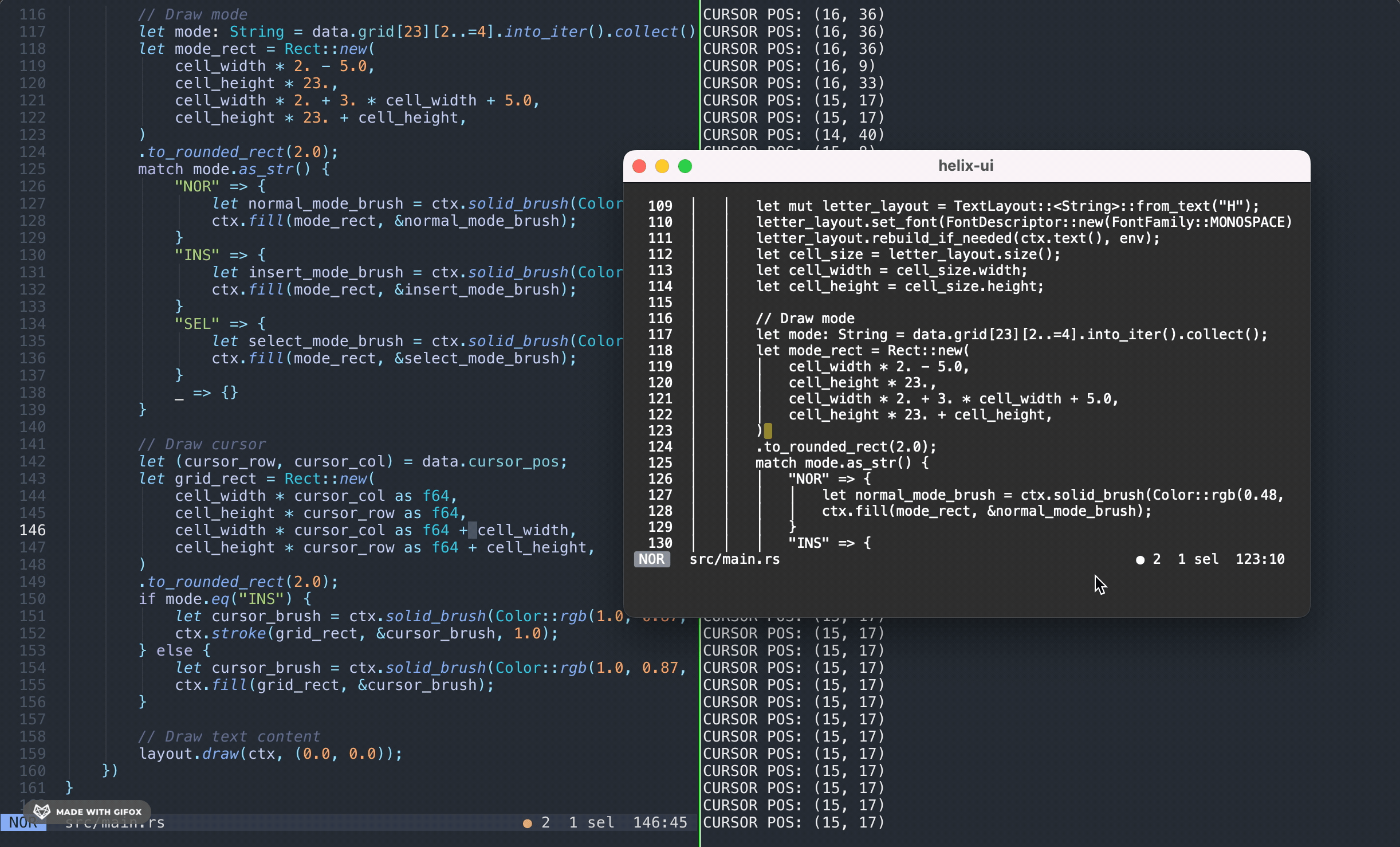Click the 123:10 position in helix-ui statusline
Viewport: 1400px width, 847px height.
click(1260, 559)
